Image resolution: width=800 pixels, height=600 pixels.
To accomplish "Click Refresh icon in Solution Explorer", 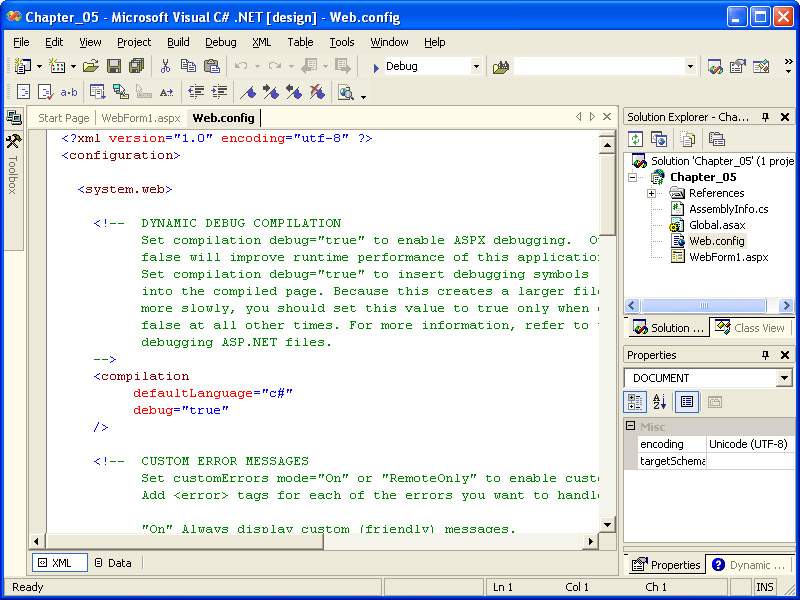I will click(636, 139).
